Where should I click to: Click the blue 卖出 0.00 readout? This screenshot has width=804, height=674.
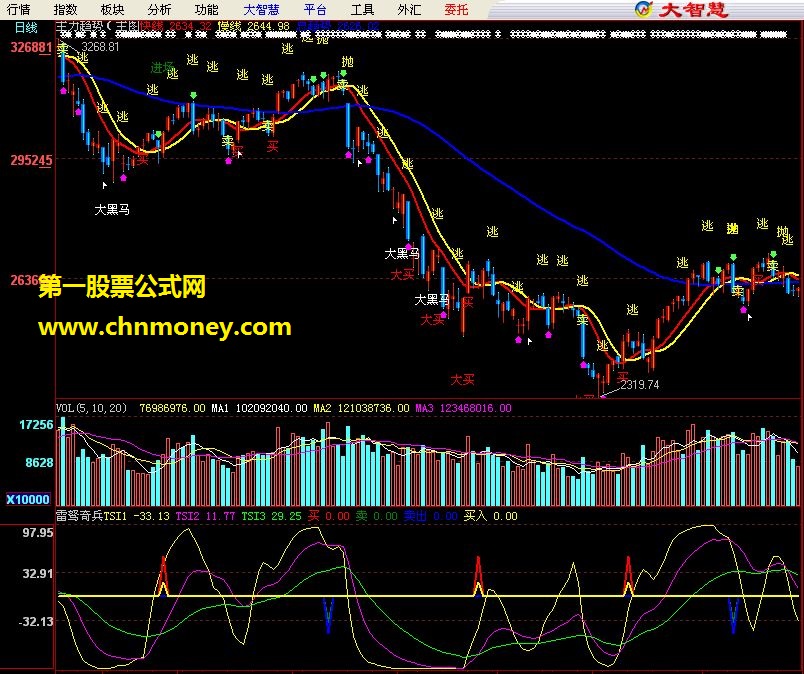(x=430, y=516)
